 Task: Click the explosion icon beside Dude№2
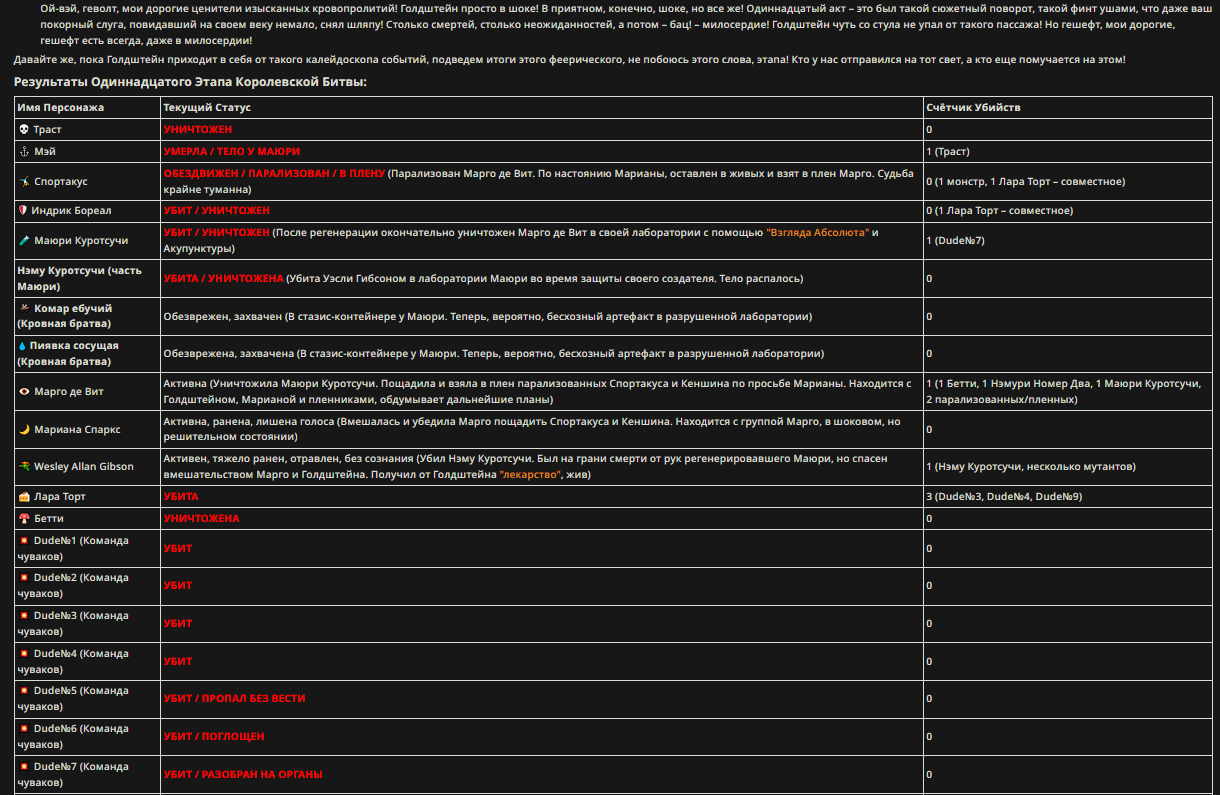[x=24, y=578]
